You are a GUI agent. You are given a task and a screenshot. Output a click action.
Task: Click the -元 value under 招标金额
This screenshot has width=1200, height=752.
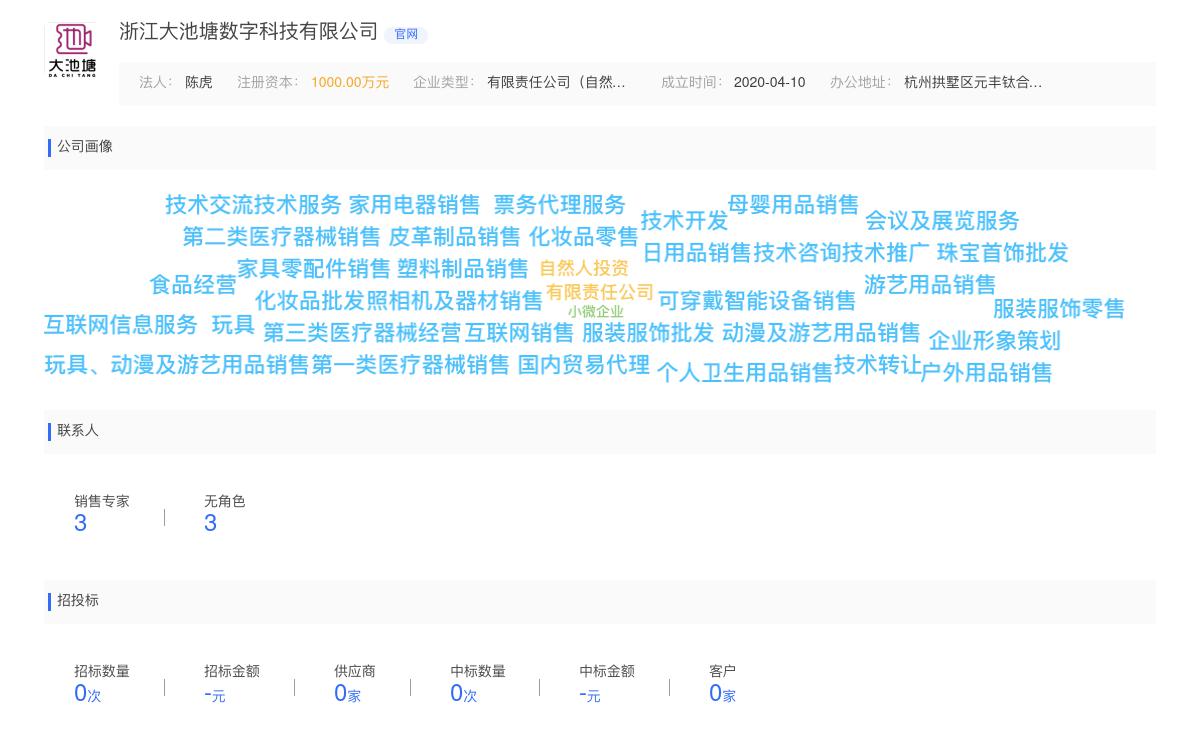point(215,693)
